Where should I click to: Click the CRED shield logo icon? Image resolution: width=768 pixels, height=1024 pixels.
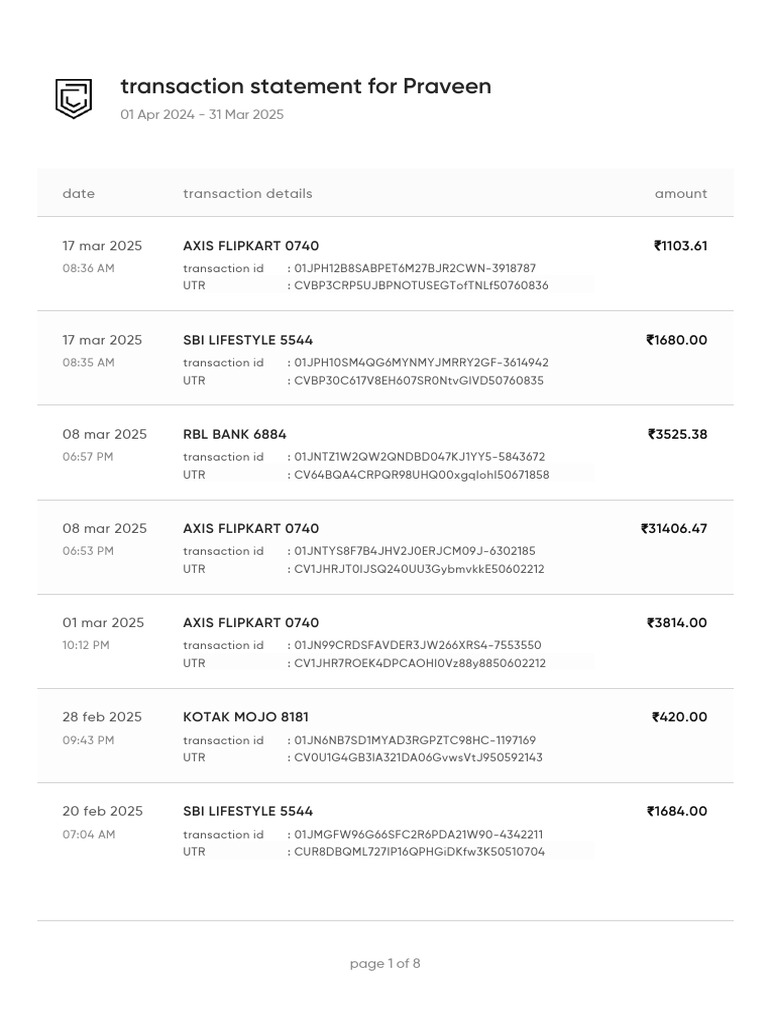coord(73,99)
